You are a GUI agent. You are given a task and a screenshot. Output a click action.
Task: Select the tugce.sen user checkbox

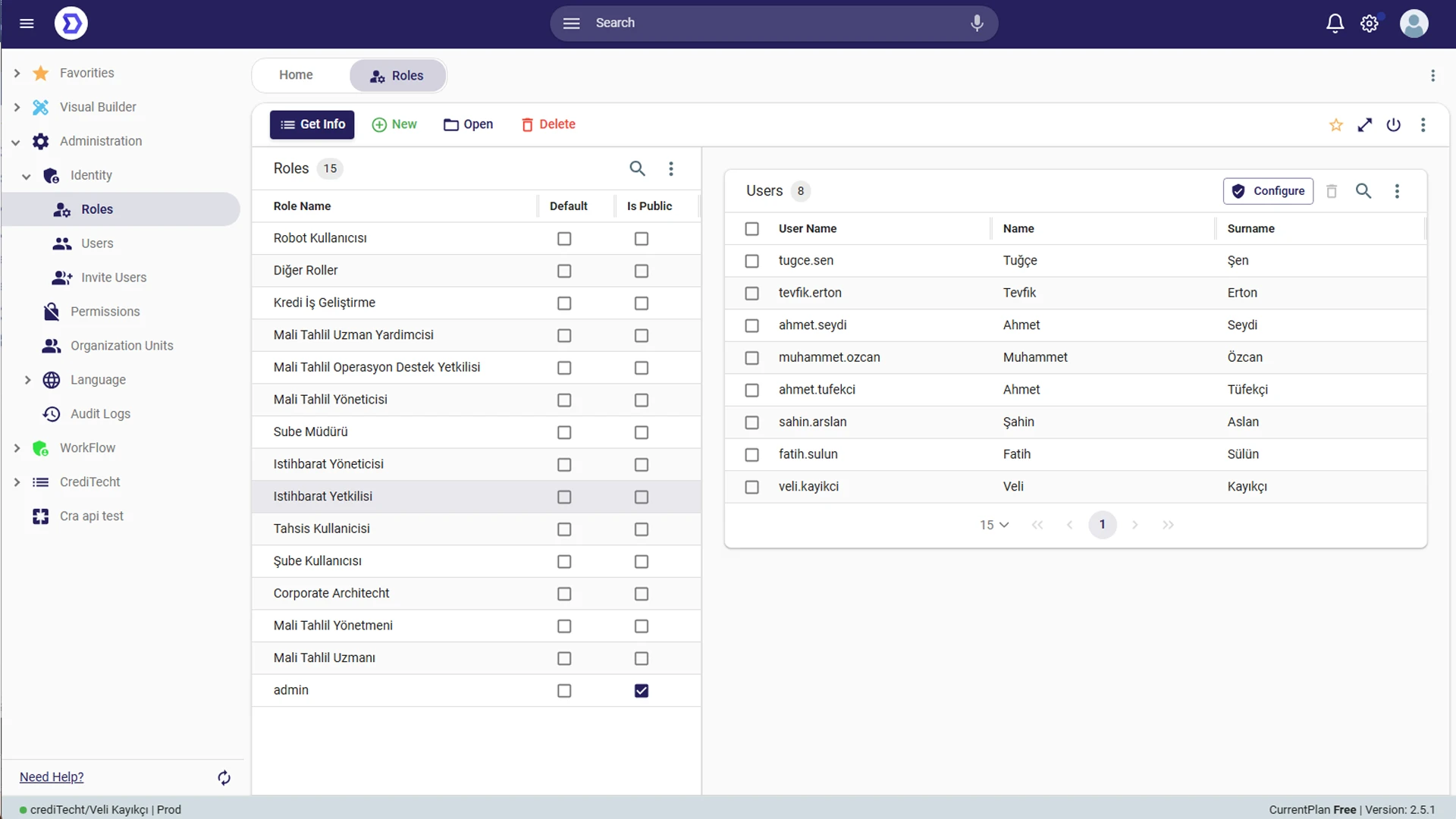[x=752, y=261]
